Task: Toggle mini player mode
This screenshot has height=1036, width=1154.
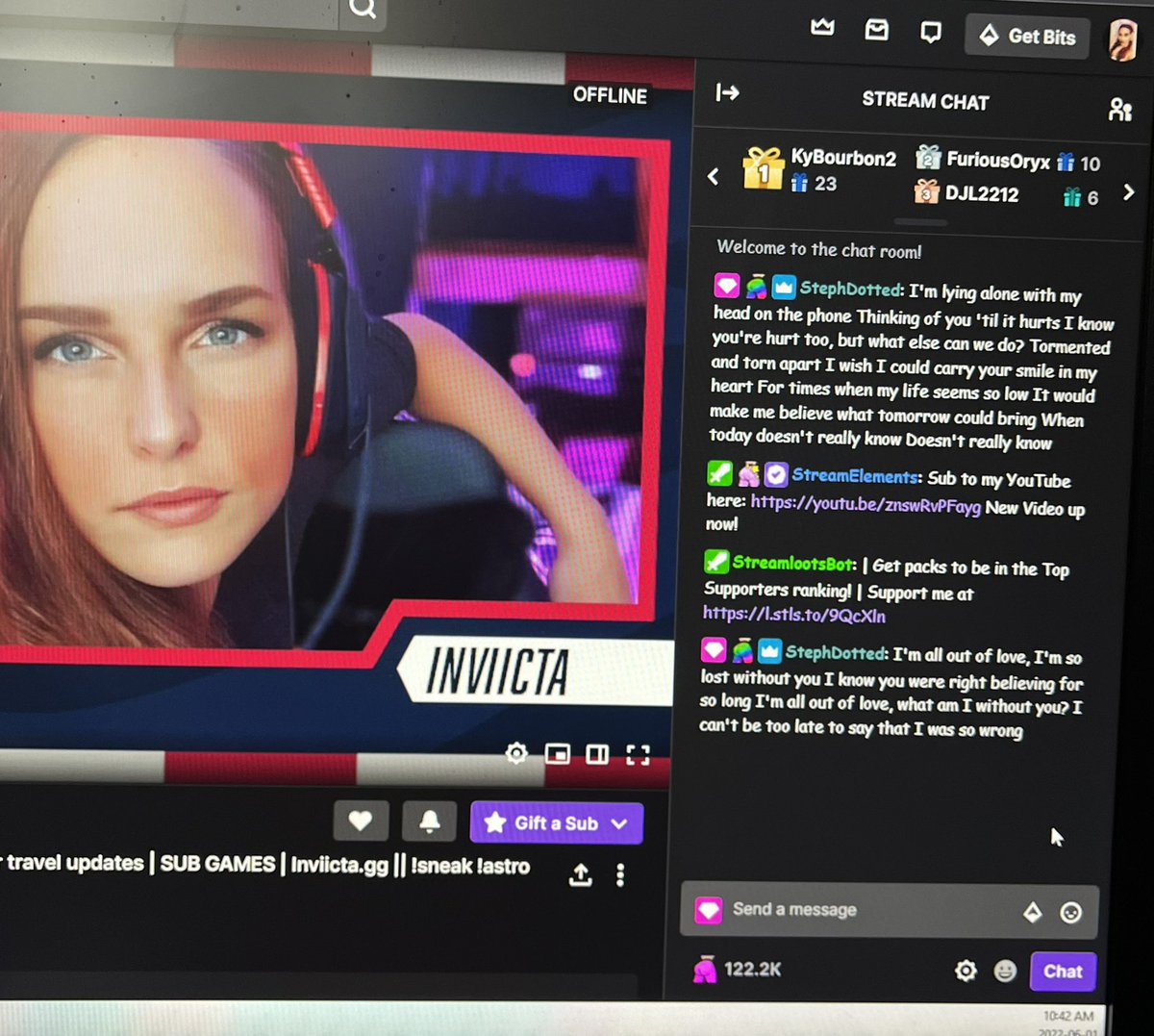Action: pos(558,754)
